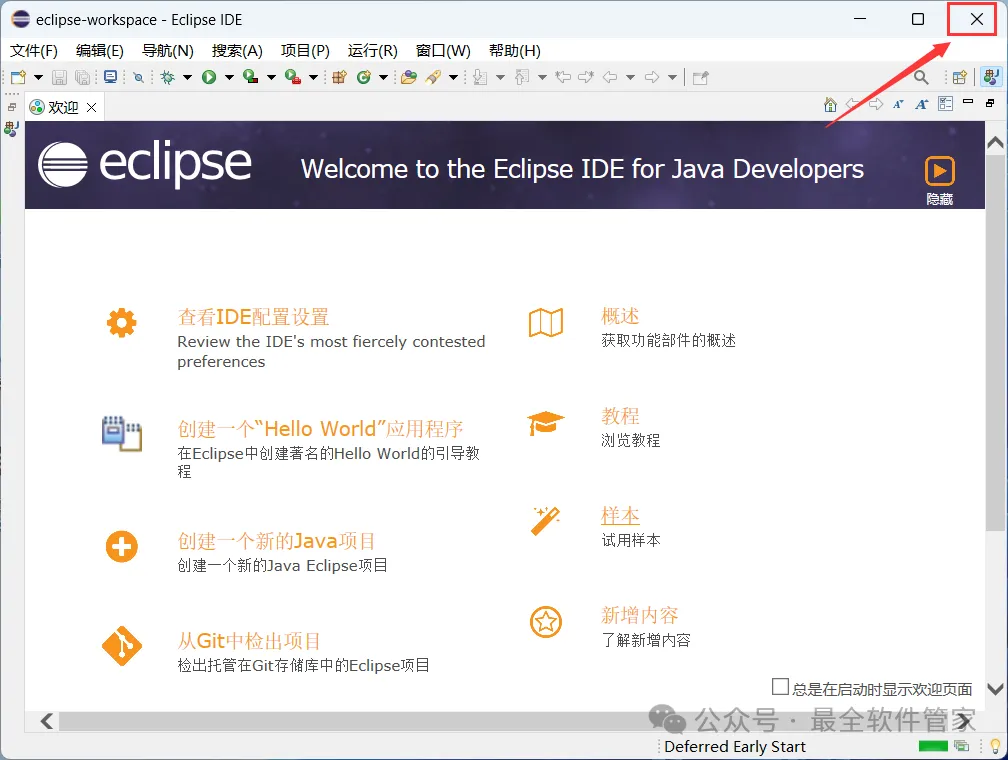Viewport: 1008px width, 760px height.
Task: Open the 从Git中检出项目 link
Action: pyautogui.click(x=249, y=641)
